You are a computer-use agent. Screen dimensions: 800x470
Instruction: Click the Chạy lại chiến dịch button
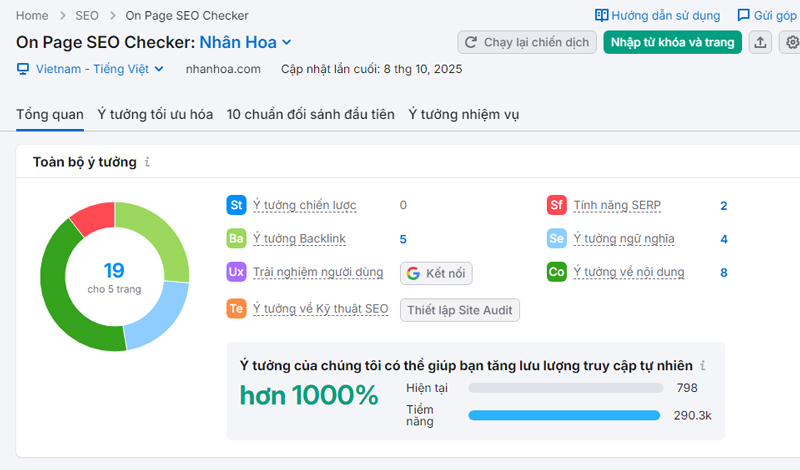[527, 42]
